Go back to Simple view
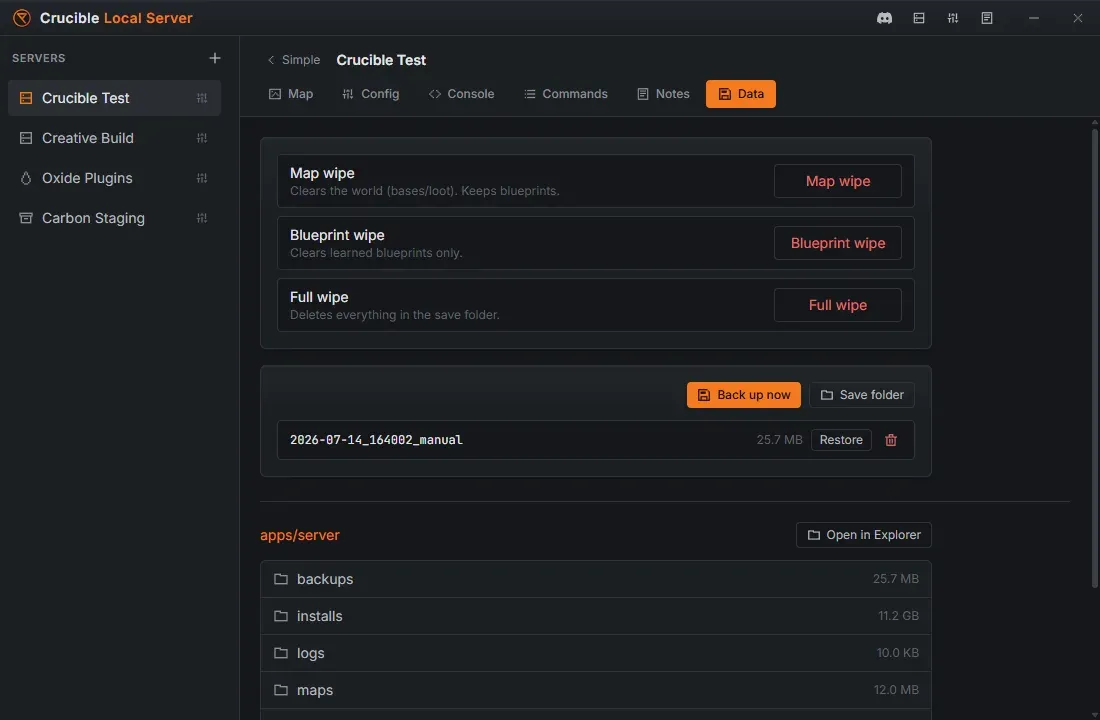Viewport: 1100px width, 720px height. coord(293,60)
